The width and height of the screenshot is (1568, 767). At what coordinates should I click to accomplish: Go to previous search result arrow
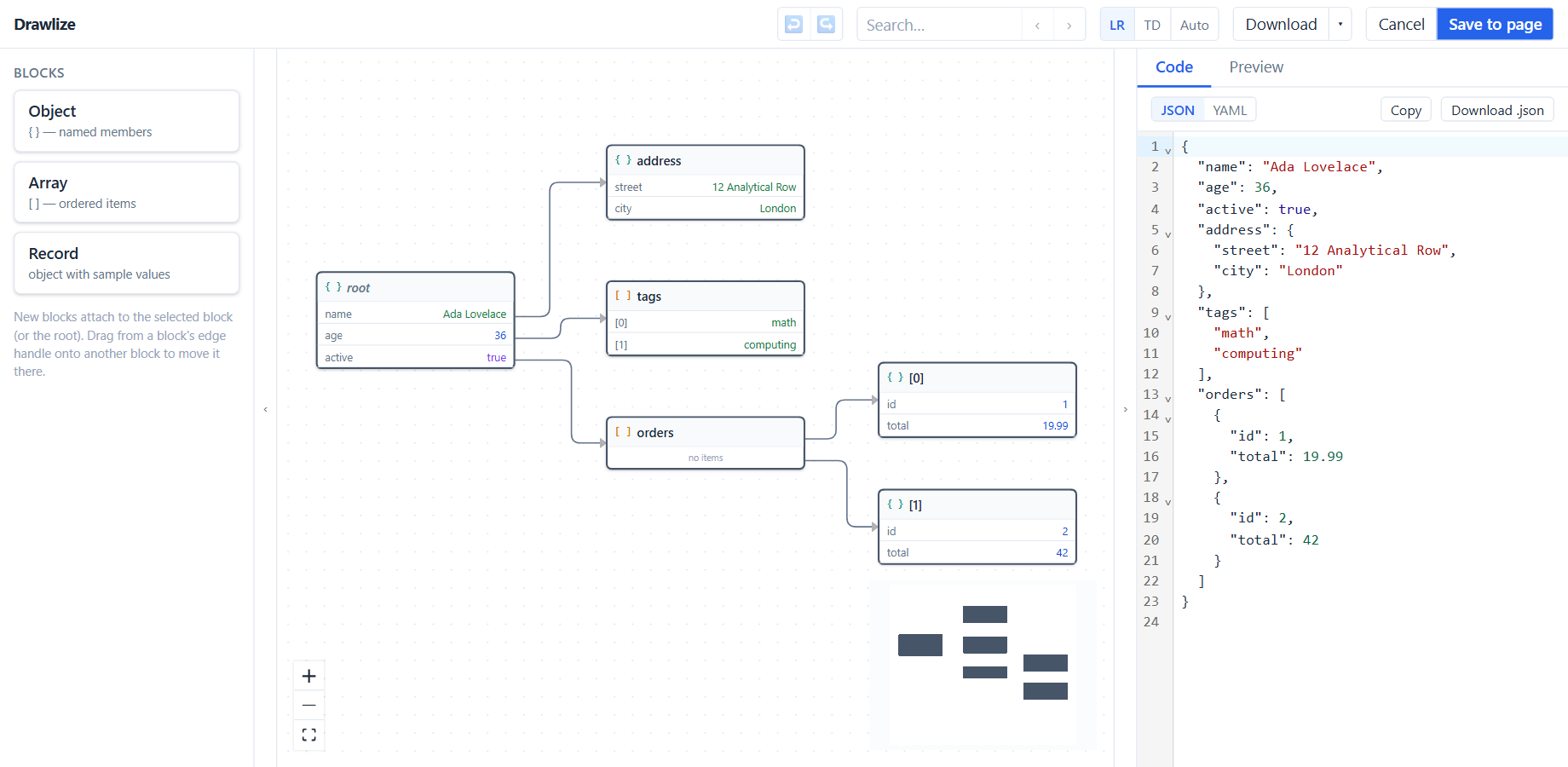pyautogui.click(x=1037, y=26)
